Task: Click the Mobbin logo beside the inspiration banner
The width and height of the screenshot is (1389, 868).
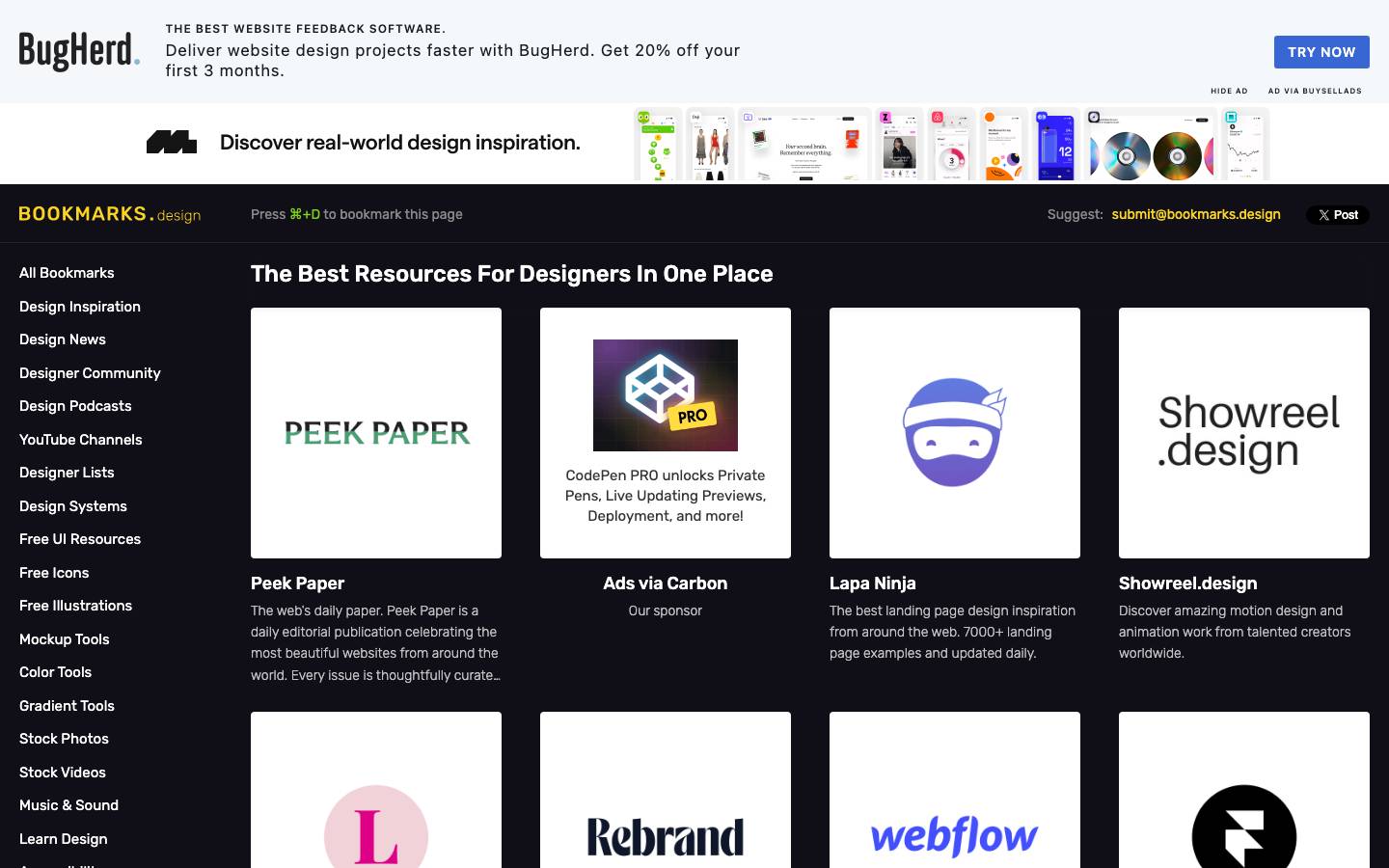Action: click(x=172, y=143)
